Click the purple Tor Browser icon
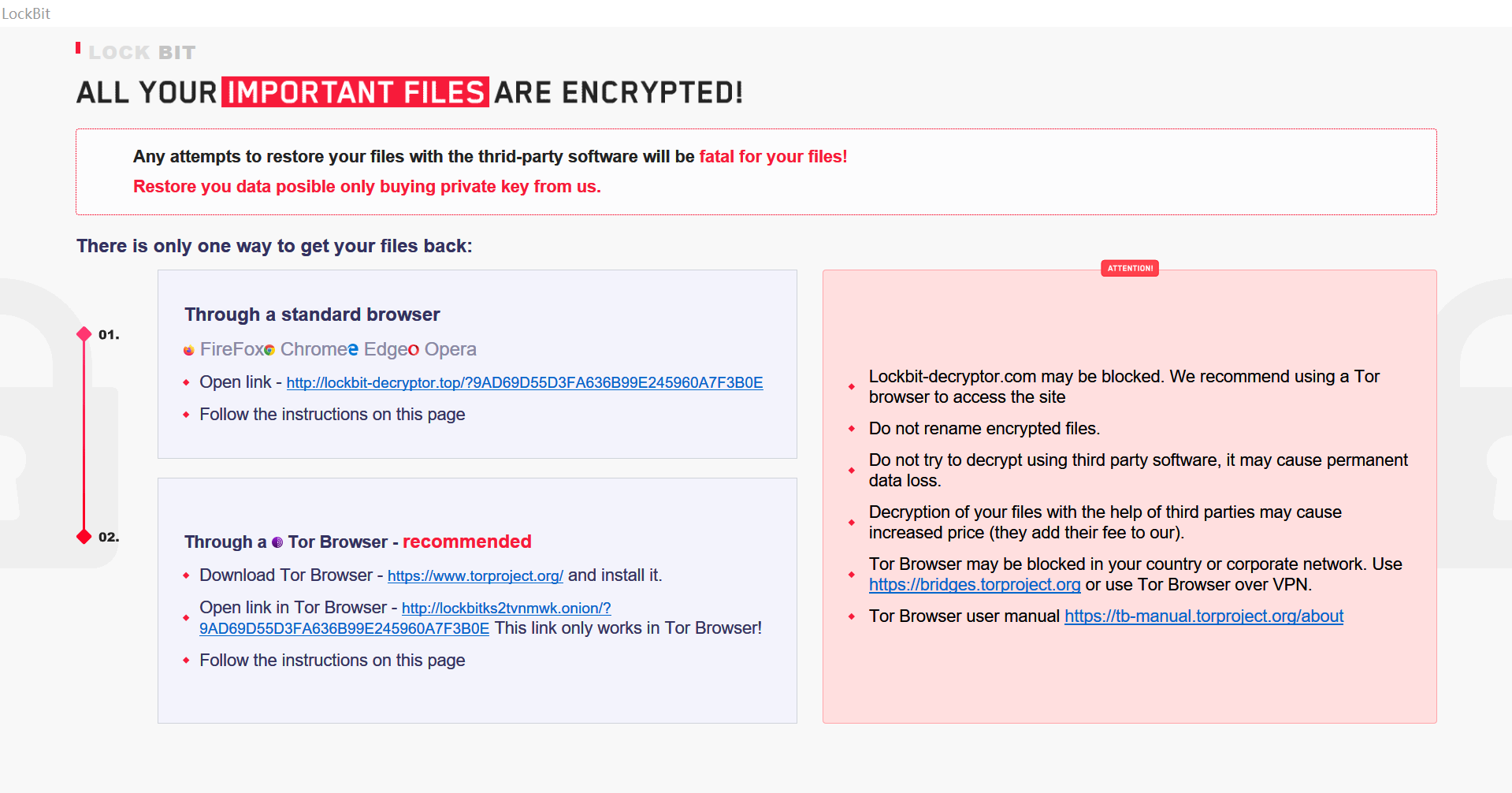This screenshot has height=793, width=1512. tap(277, 542)
